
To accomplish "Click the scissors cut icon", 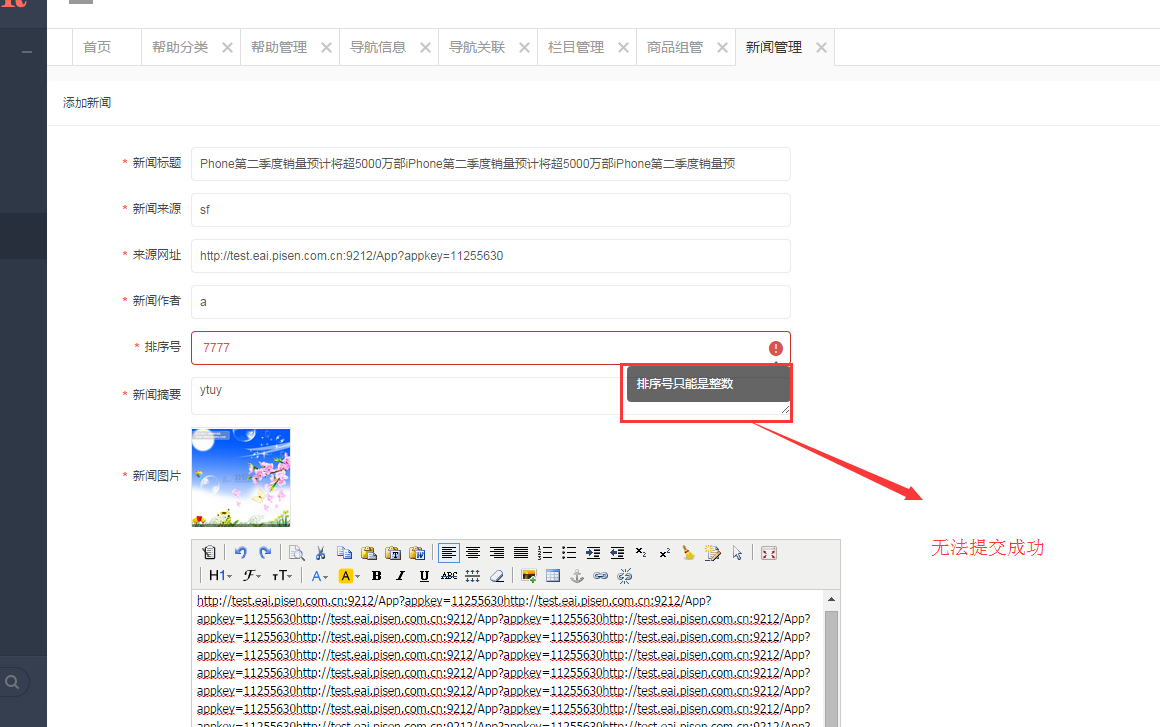I will click(x=320, y=552).
